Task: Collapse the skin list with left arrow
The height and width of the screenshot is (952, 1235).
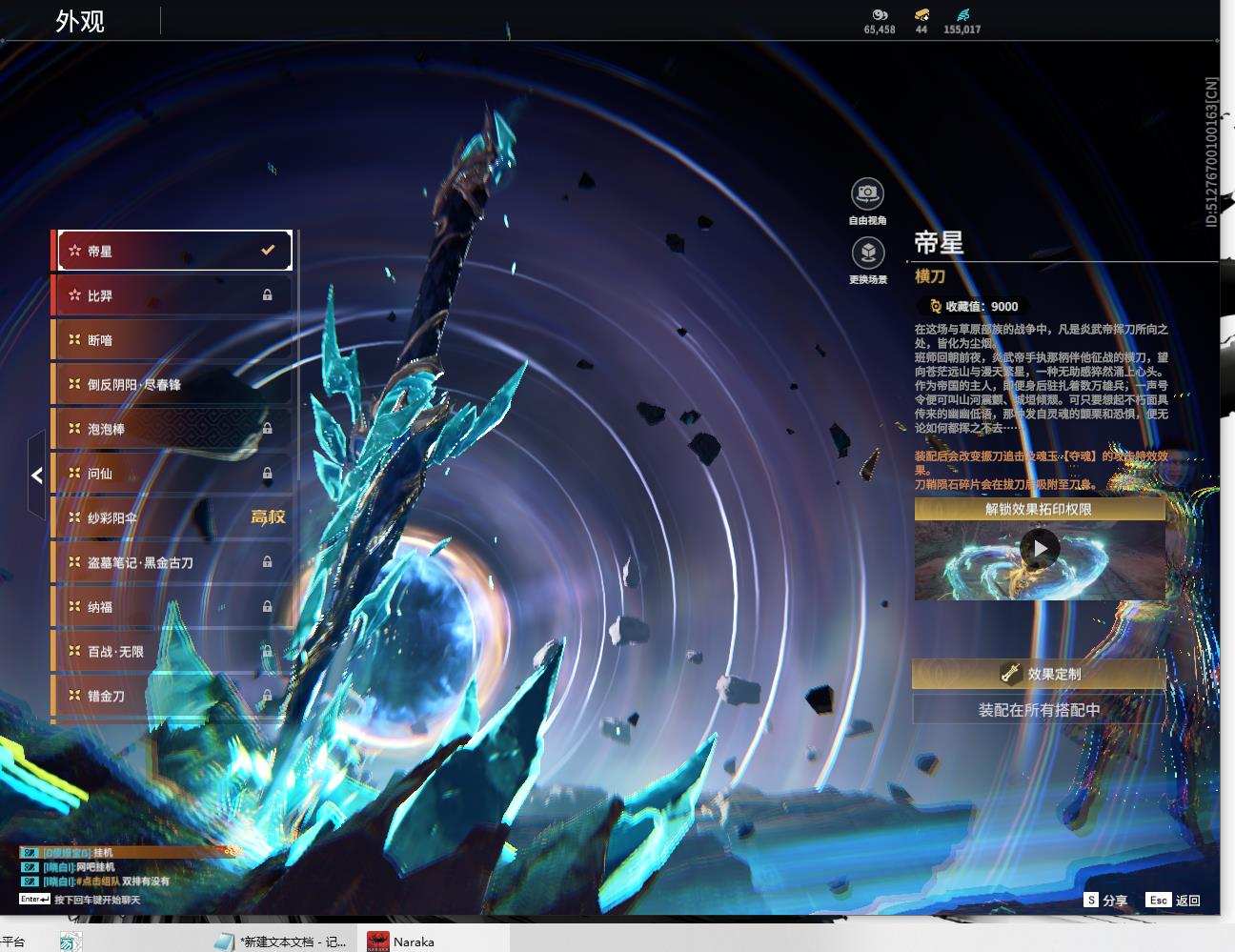Action: [x=36, y=475]
